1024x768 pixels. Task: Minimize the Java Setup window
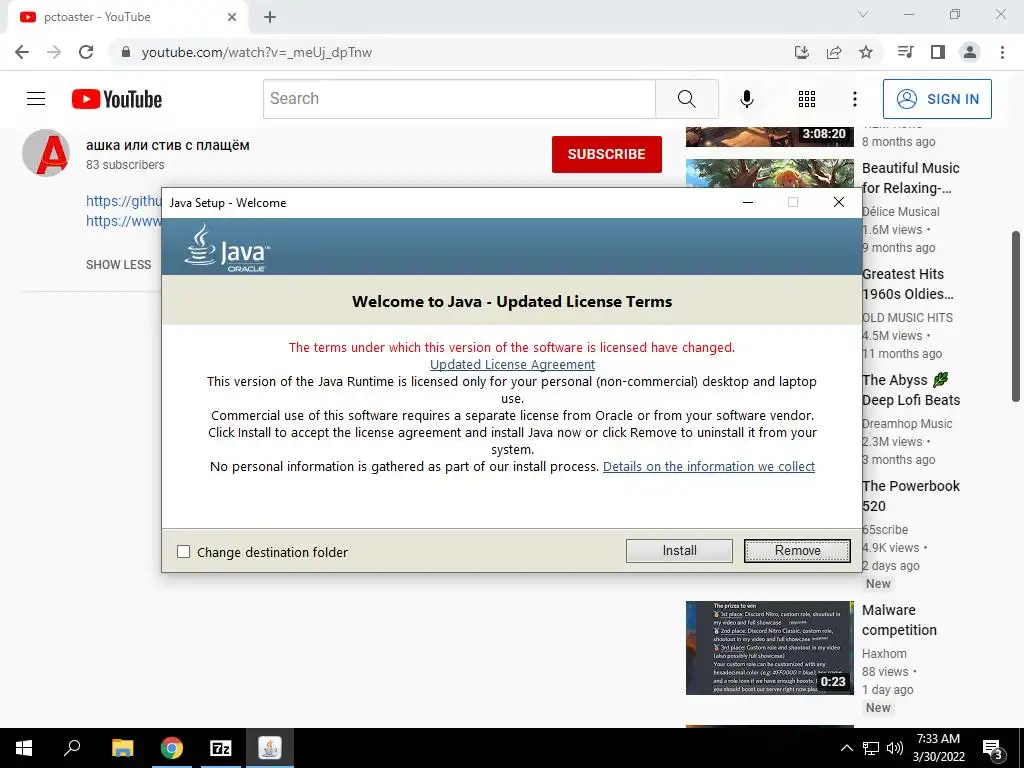[748, 202]
